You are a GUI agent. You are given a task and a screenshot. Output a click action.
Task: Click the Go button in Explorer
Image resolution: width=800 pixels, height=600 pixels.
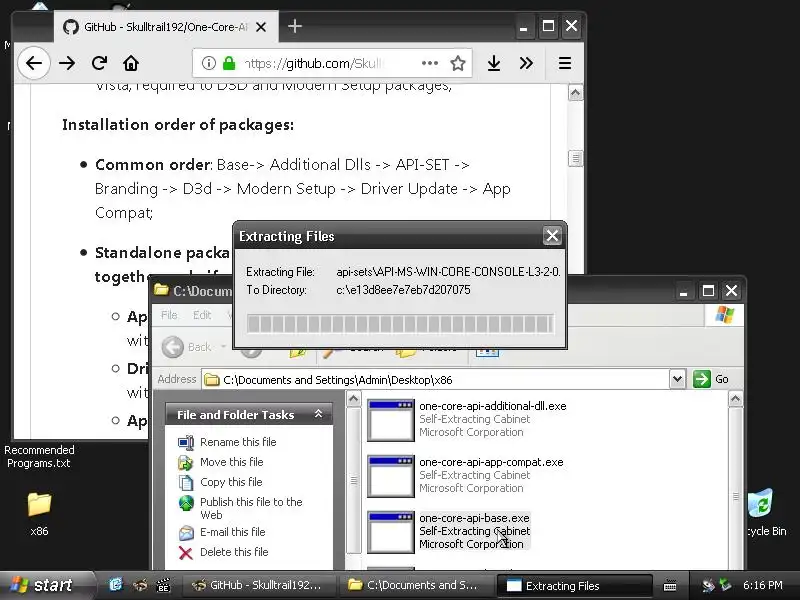[711, 379]
